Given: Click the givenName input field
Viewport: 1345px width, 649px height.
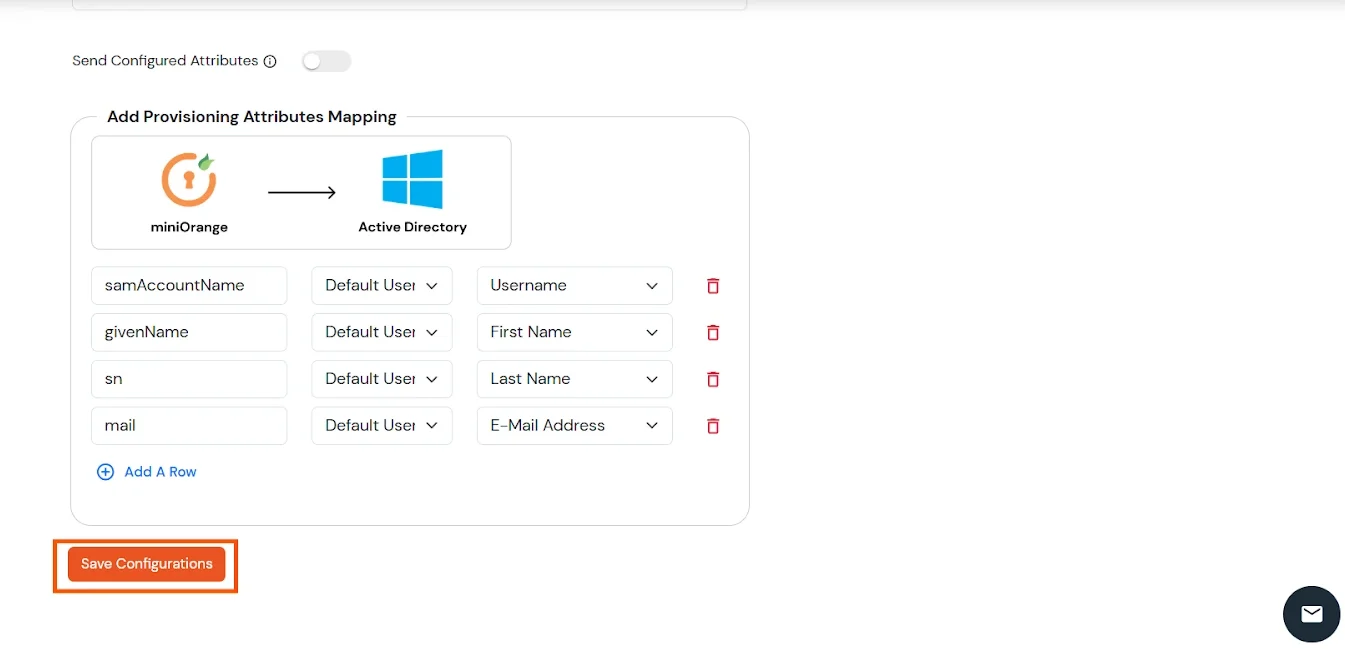Looking at the screenshot, I should point(189,332).
